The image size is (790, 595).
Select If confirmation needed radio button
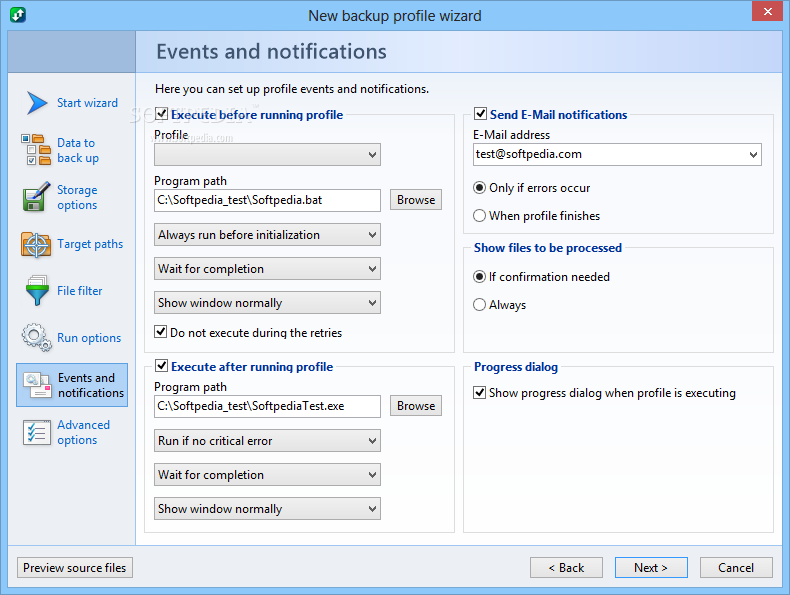pos(480,277)
